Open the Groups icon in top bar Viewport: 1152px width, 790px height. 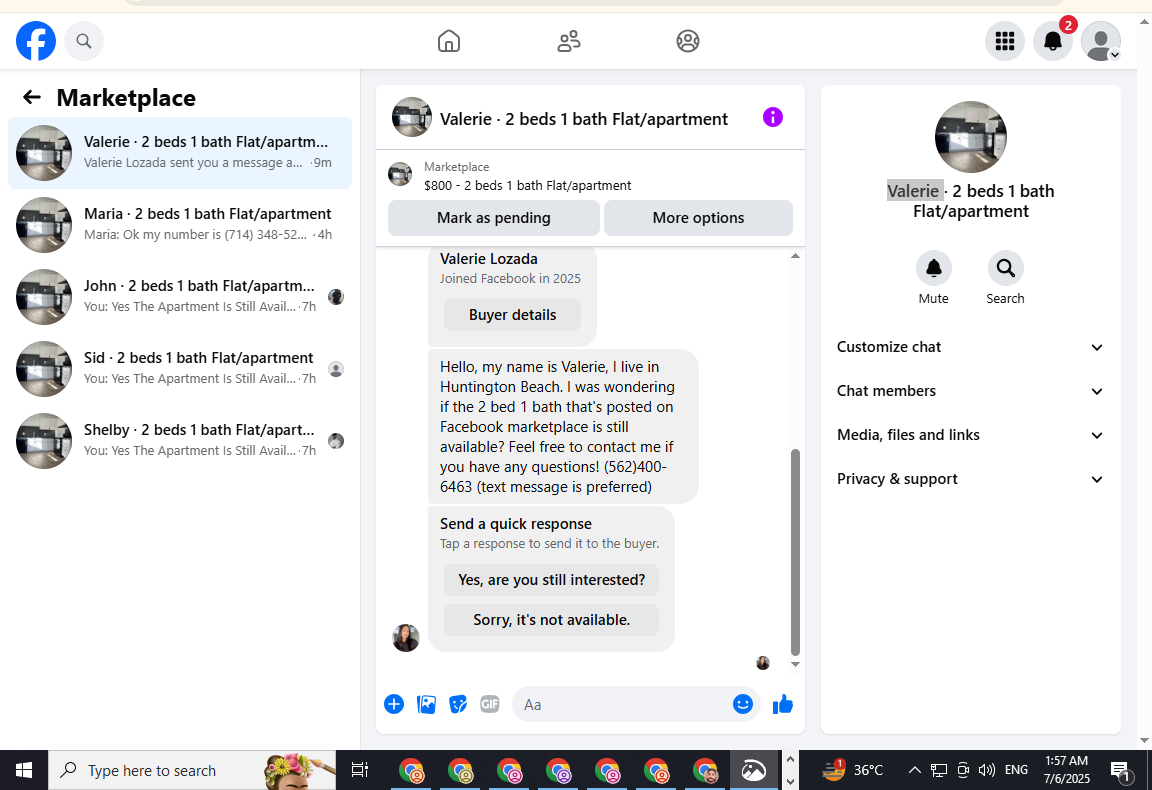point(688,41)
